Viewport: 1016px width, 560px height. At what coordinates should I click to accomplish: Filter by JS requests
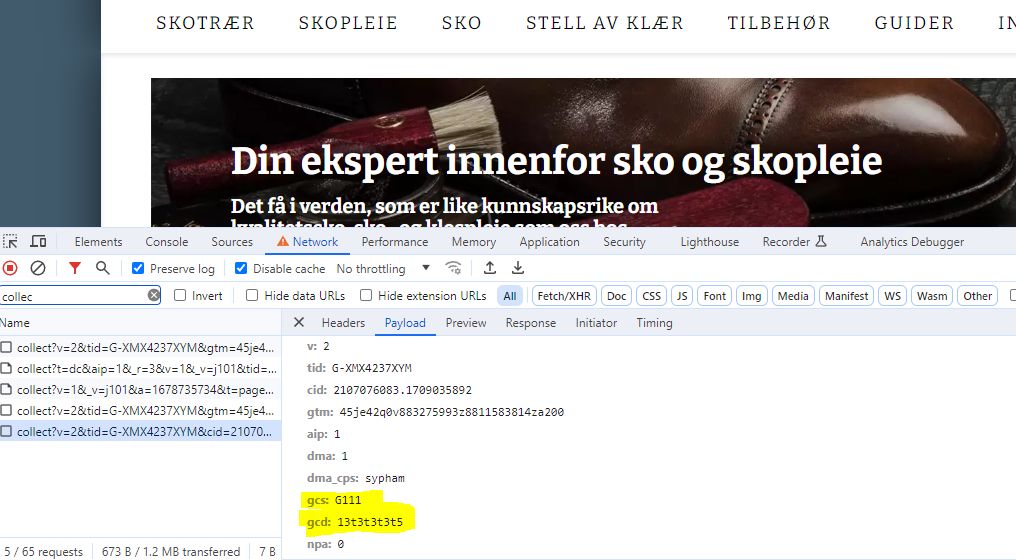pyautogui.click(x=682, y=296)
